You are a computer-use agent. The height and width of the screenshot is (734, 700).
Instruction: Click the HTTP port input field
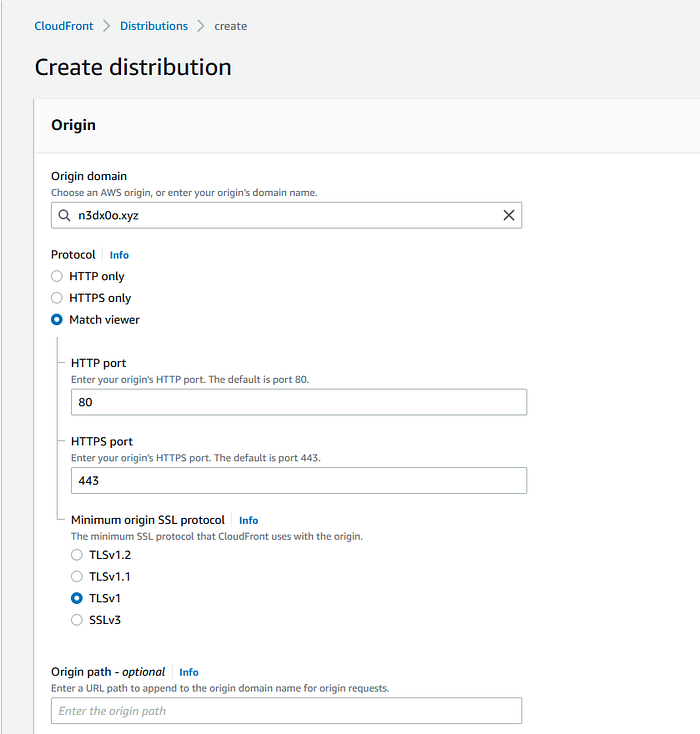298,402
